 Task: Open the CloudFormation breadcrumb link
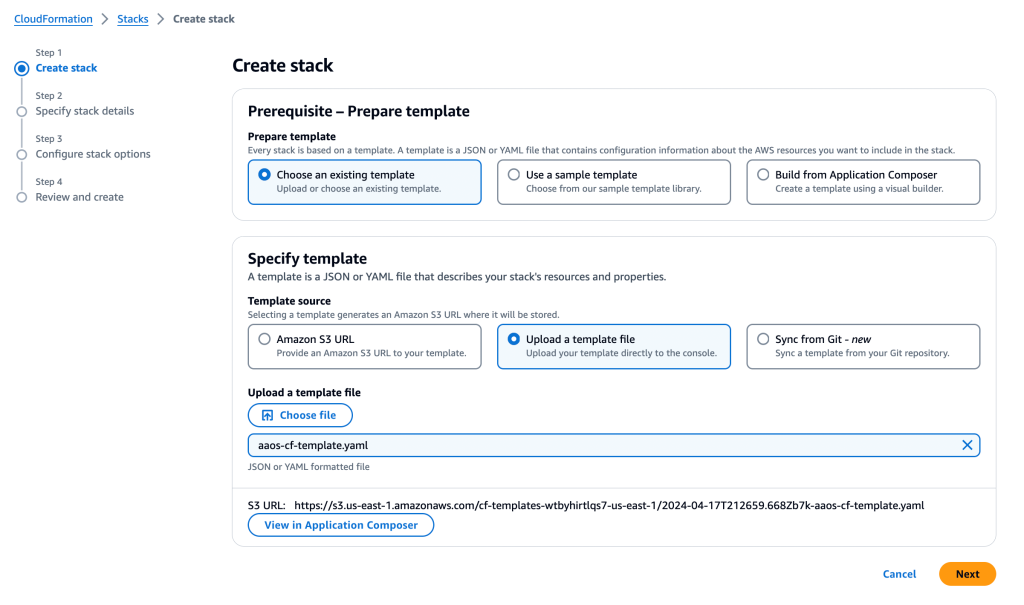pos(53,18)
